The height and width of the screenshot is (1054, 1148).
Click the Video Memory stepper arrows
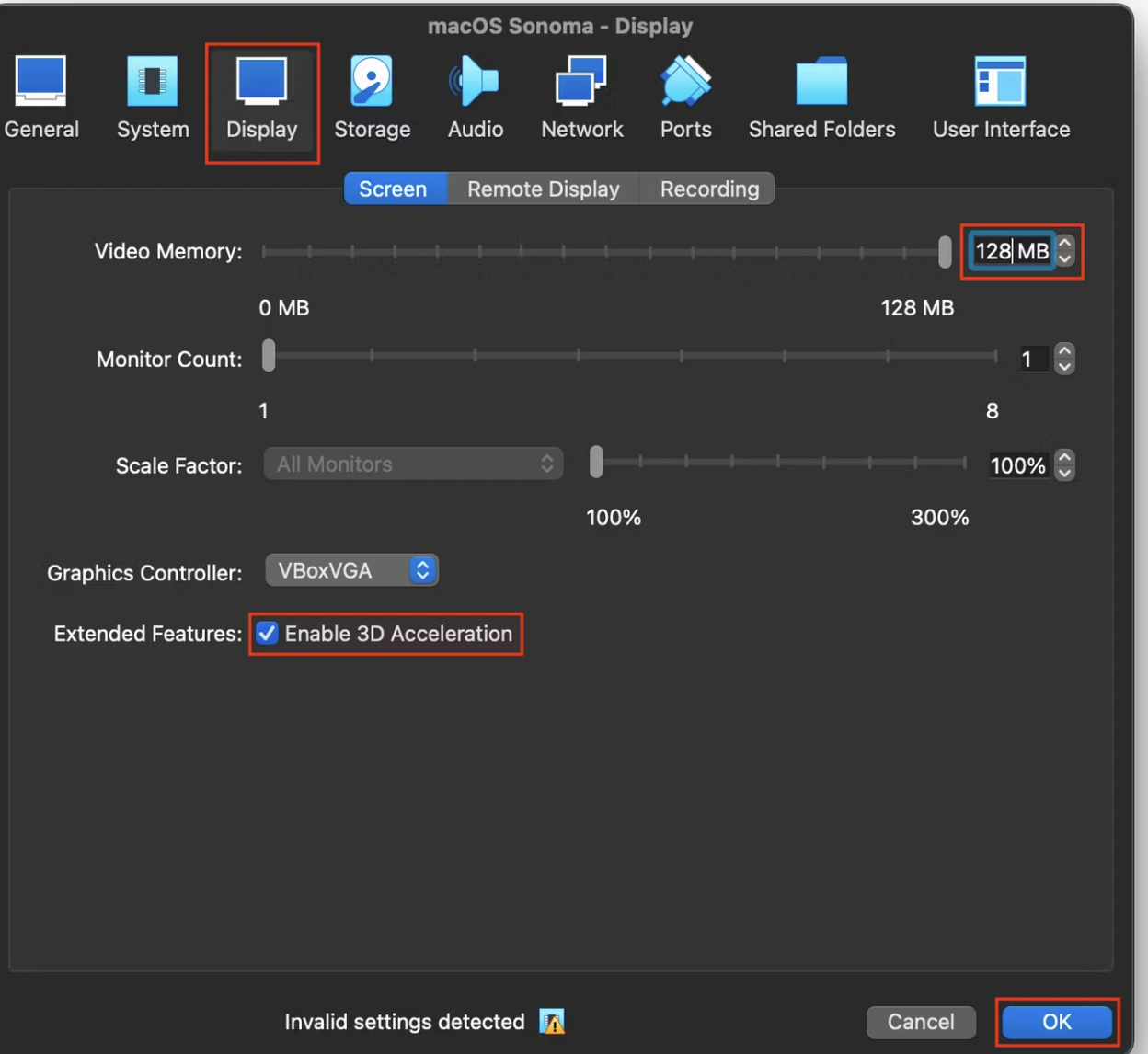pyautogui.click(x=1065, y=251)
